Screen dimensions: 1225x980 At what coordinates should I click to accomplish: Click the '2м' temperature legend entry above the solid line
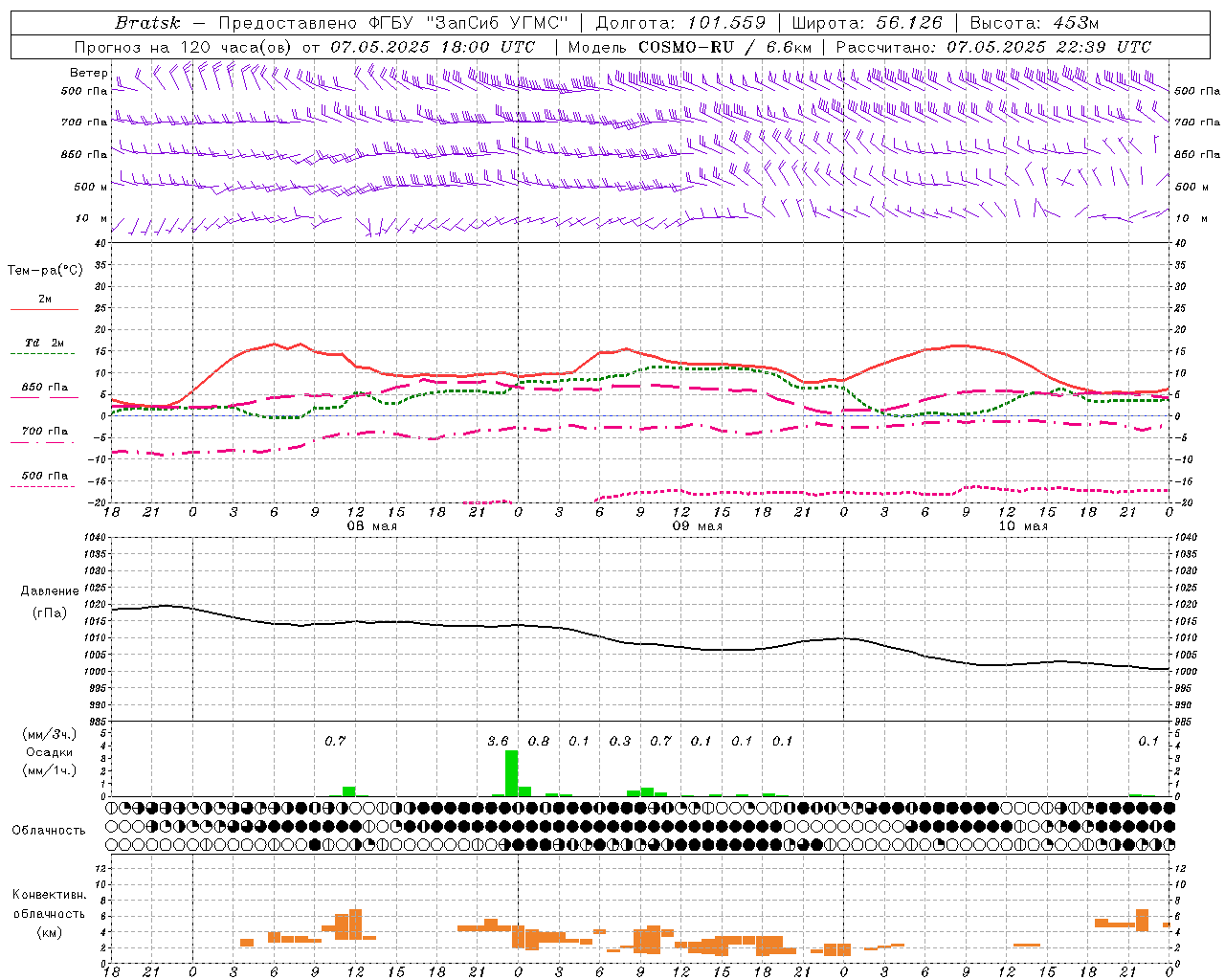tap(45, 300)
